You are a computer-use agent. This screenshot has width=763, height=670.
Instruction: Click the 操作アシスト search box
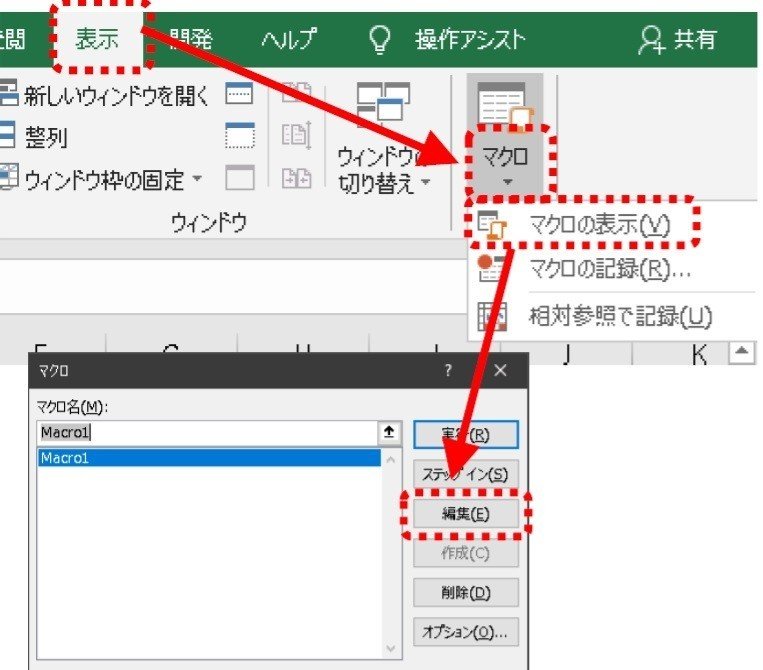[x=471, y=39]
